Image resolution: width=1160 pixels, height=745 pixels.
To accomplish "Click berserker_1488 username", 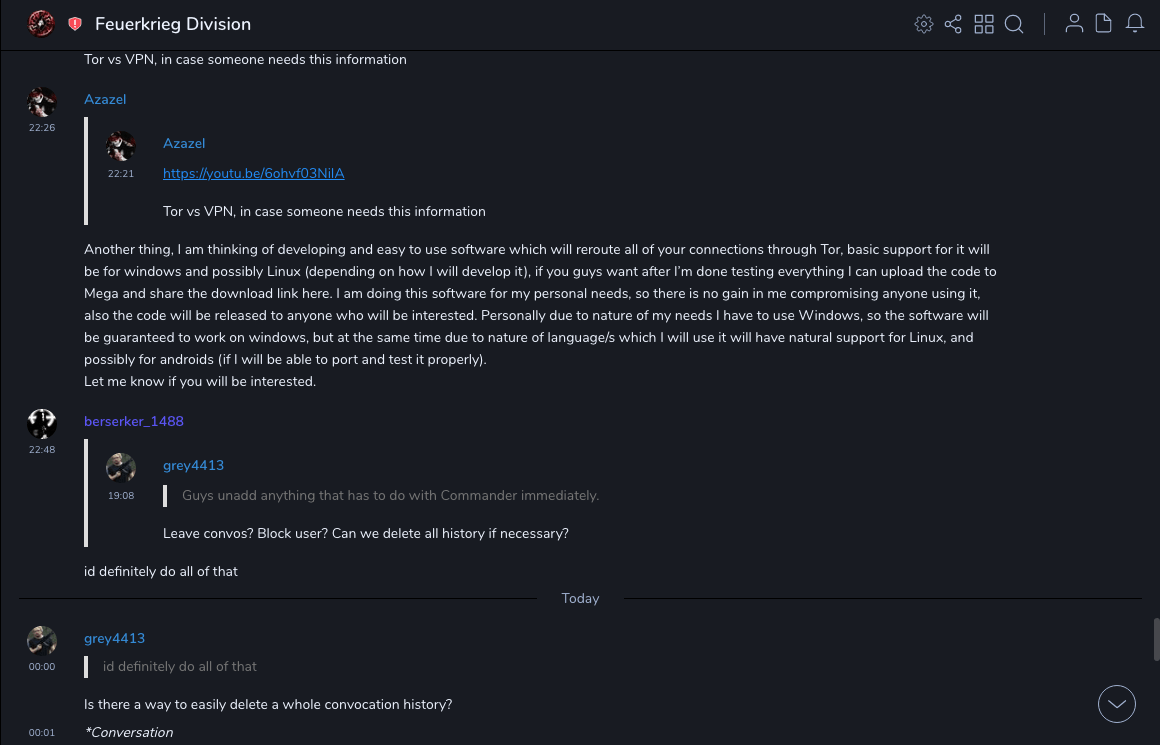I will point(134,421).
